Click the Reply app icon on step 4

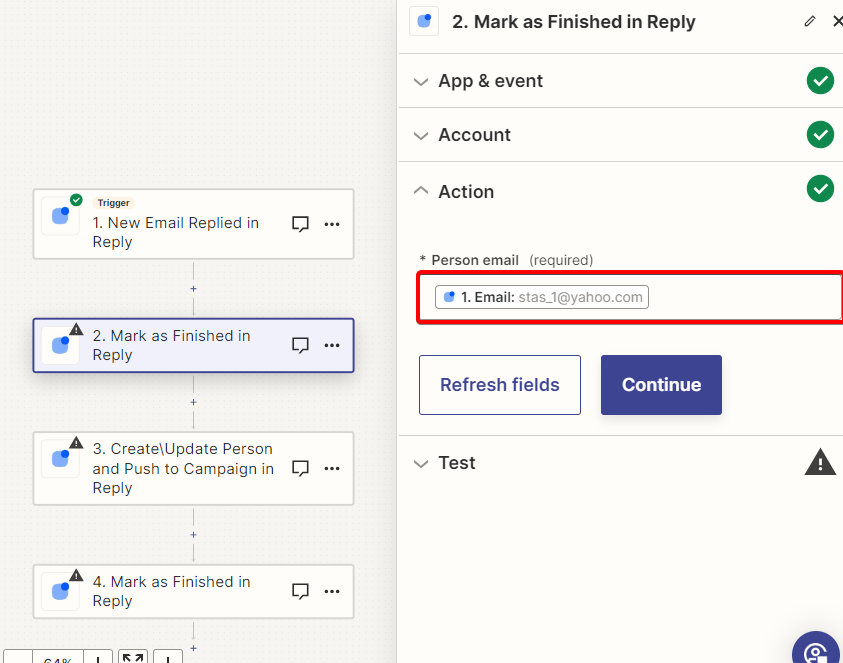(x=60, y=591)
